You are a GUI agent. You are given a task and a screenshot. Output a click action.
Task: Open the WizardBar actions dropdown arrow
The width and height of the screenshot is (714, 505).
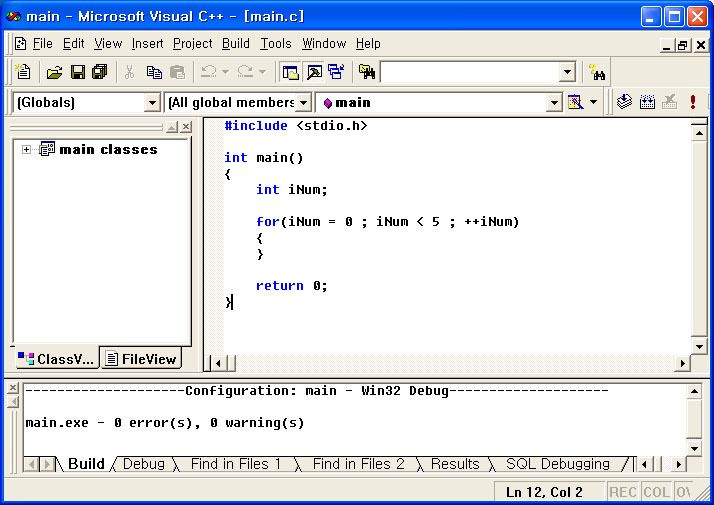[x=593, y=102]
